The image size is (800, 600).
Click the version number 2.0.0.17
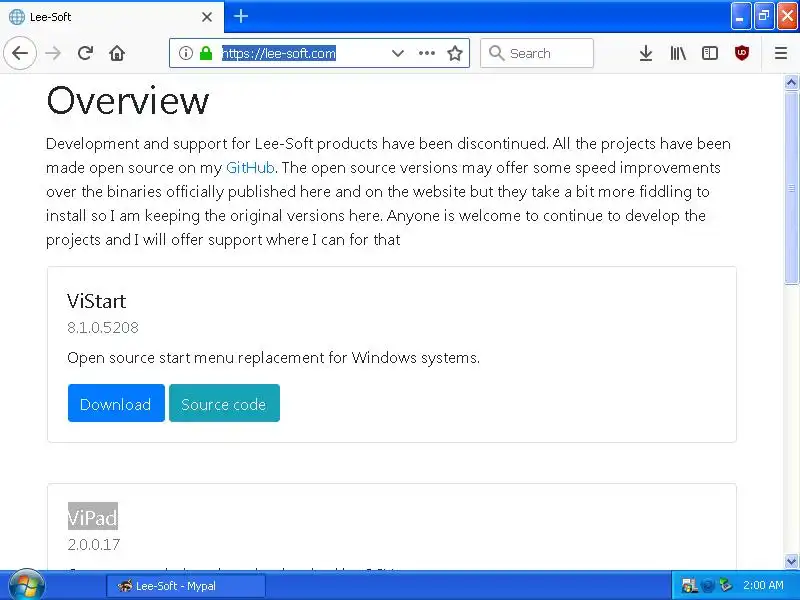click(94, 544)
